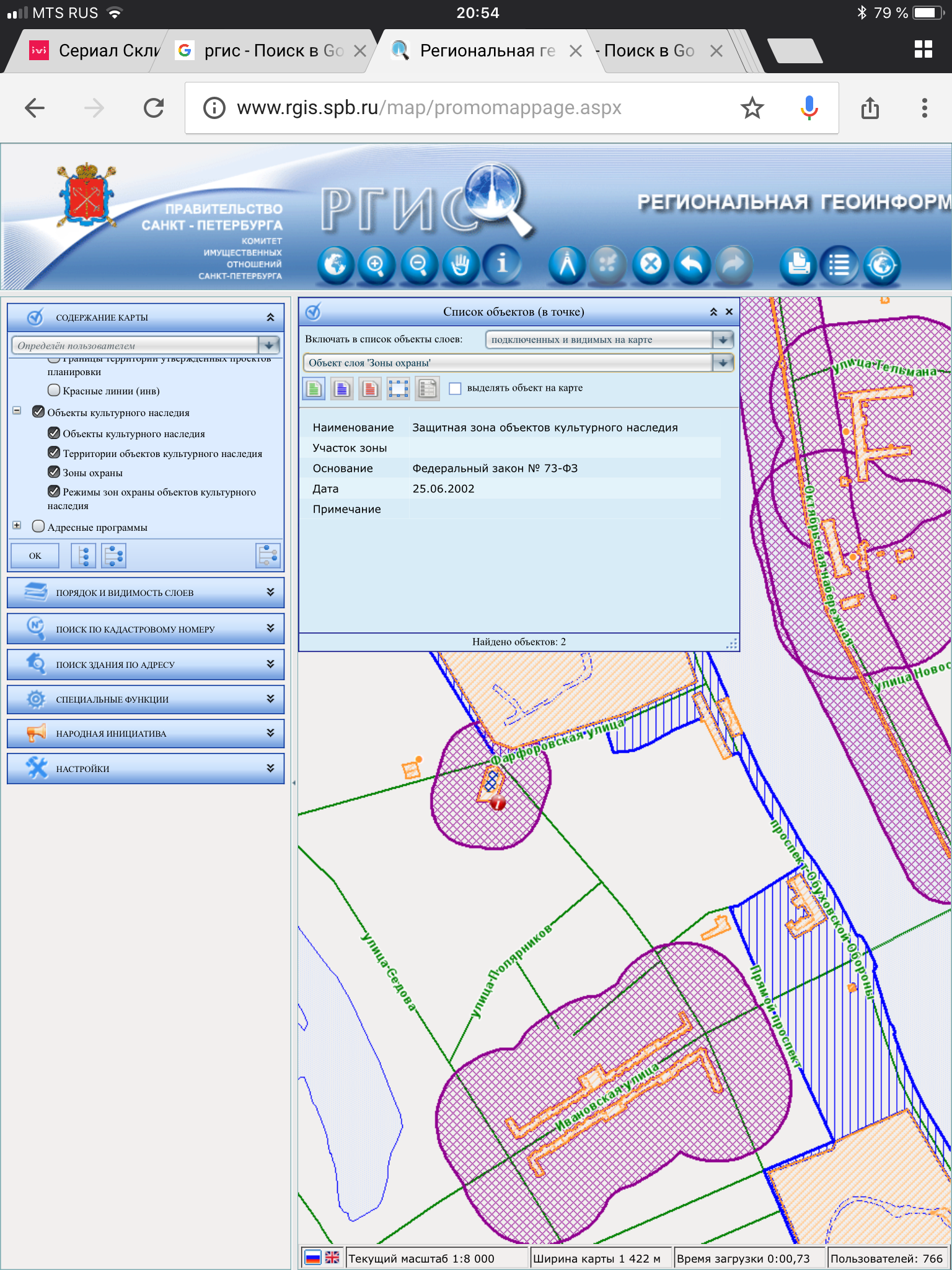Click the zoom in magnifier tool
The height and width of the screenshot is (1270, 952).
pos(376,265)
